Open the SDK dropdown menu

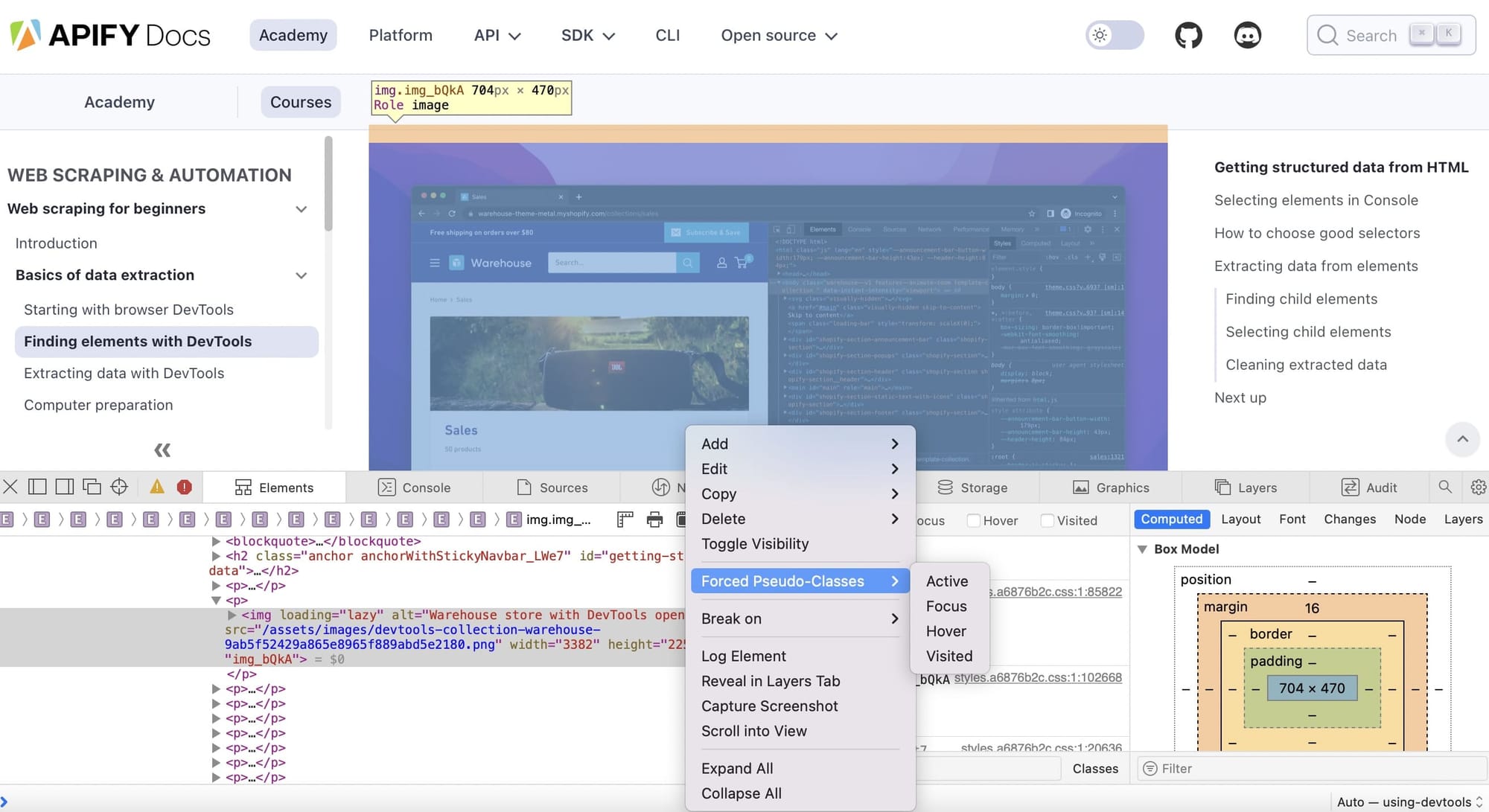587,35
